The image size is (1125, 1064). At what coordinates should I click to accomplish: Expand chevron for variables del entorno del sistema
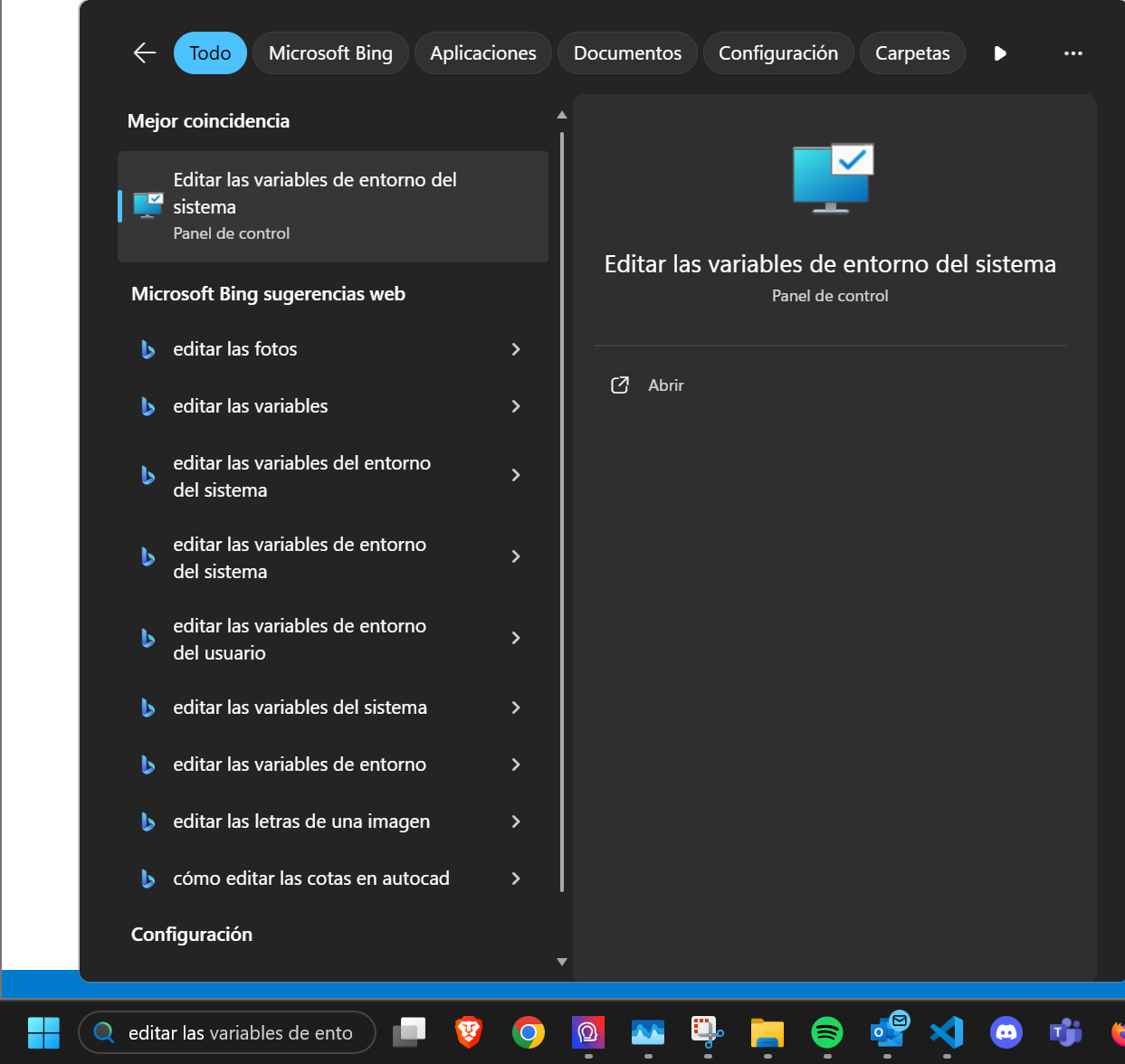(516, 475)
